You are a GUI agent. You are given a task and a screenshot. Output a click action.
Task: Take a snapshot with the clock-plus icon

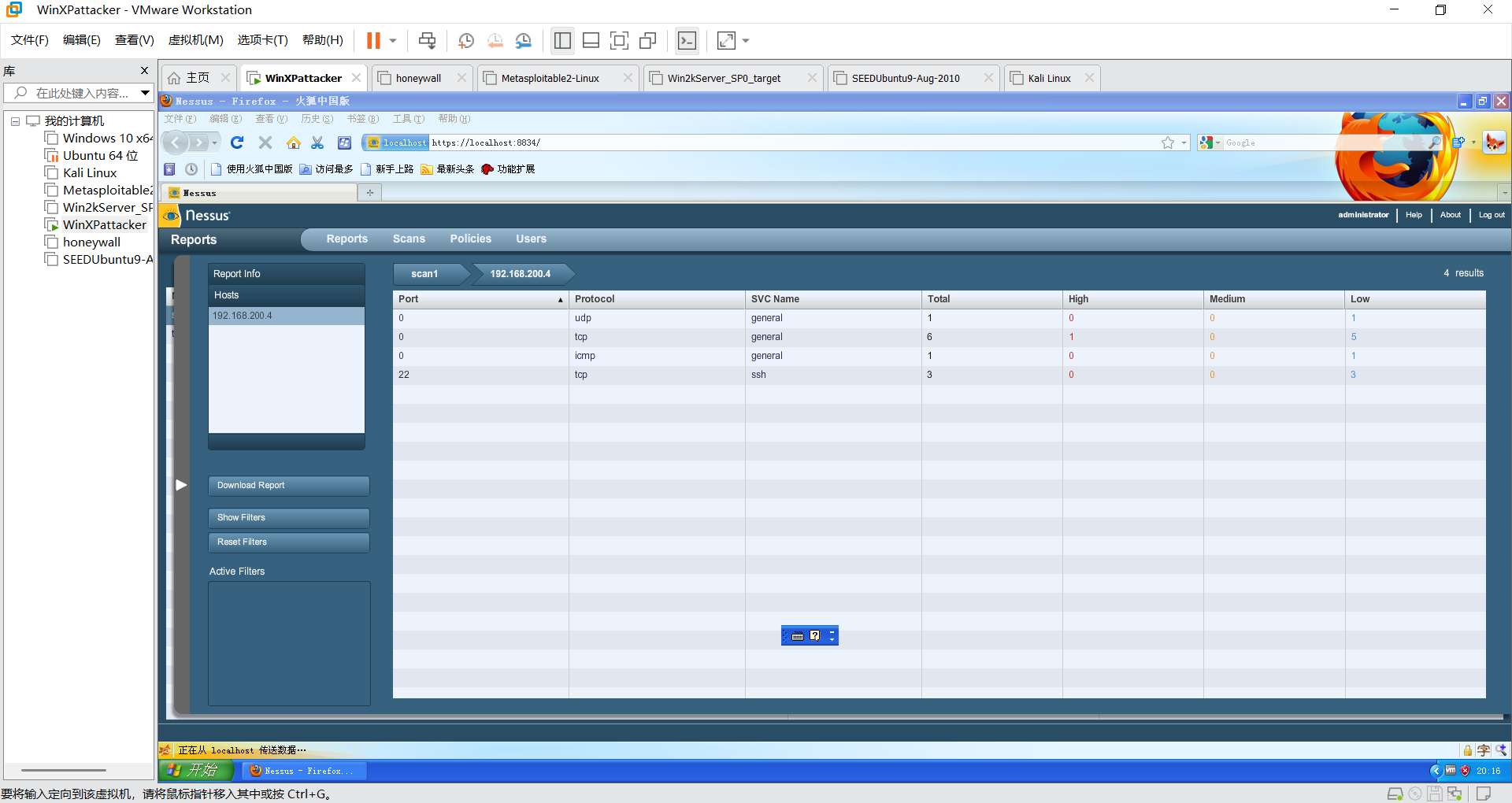[466, 40]
